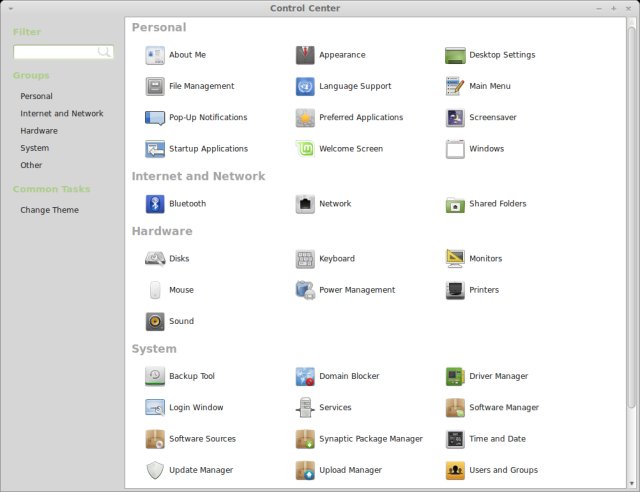
Task: Click the "Driver Manager" label text
Action: click(499, 376)
